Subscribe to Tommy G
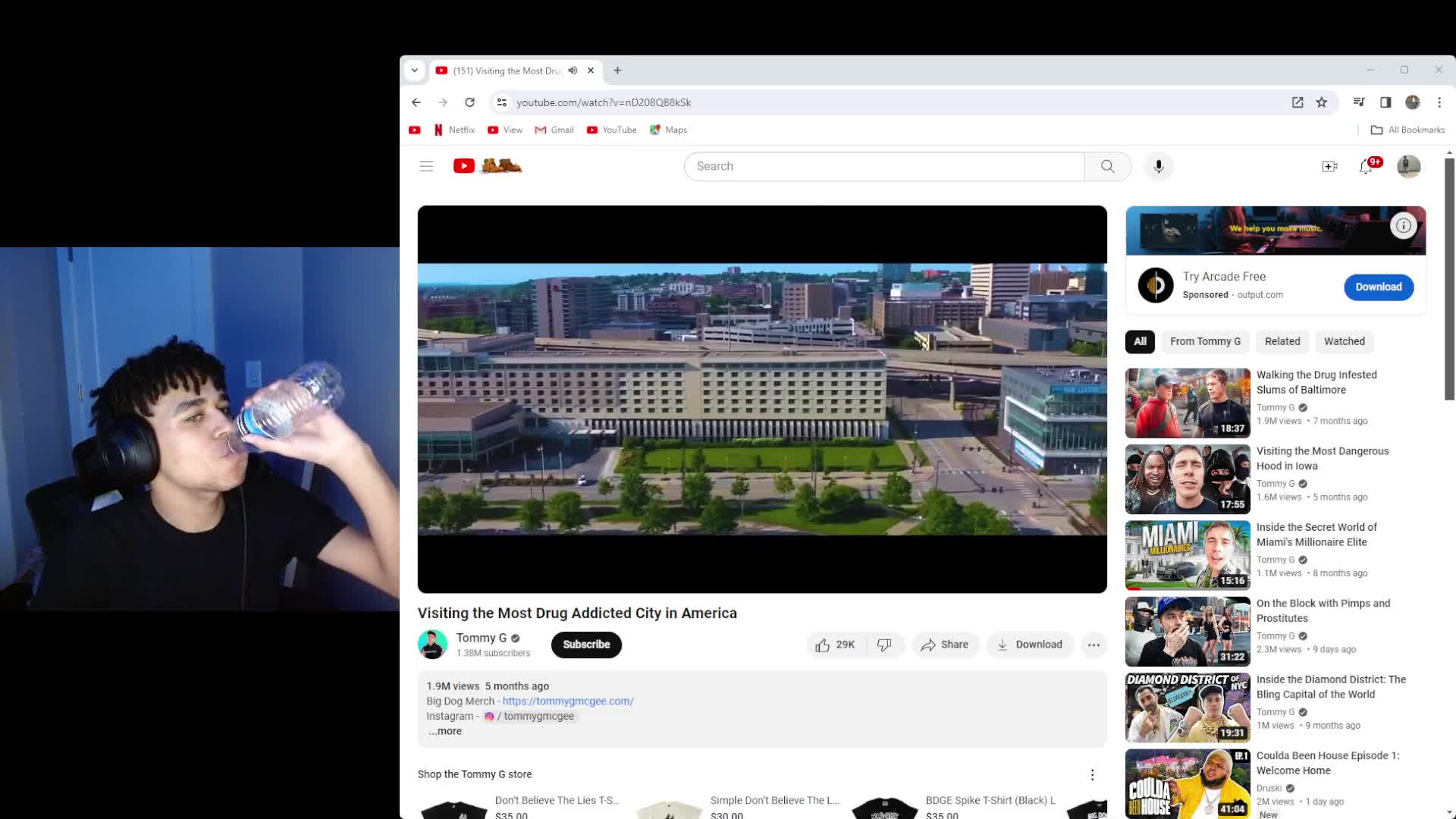 click(x=586, y=645)
